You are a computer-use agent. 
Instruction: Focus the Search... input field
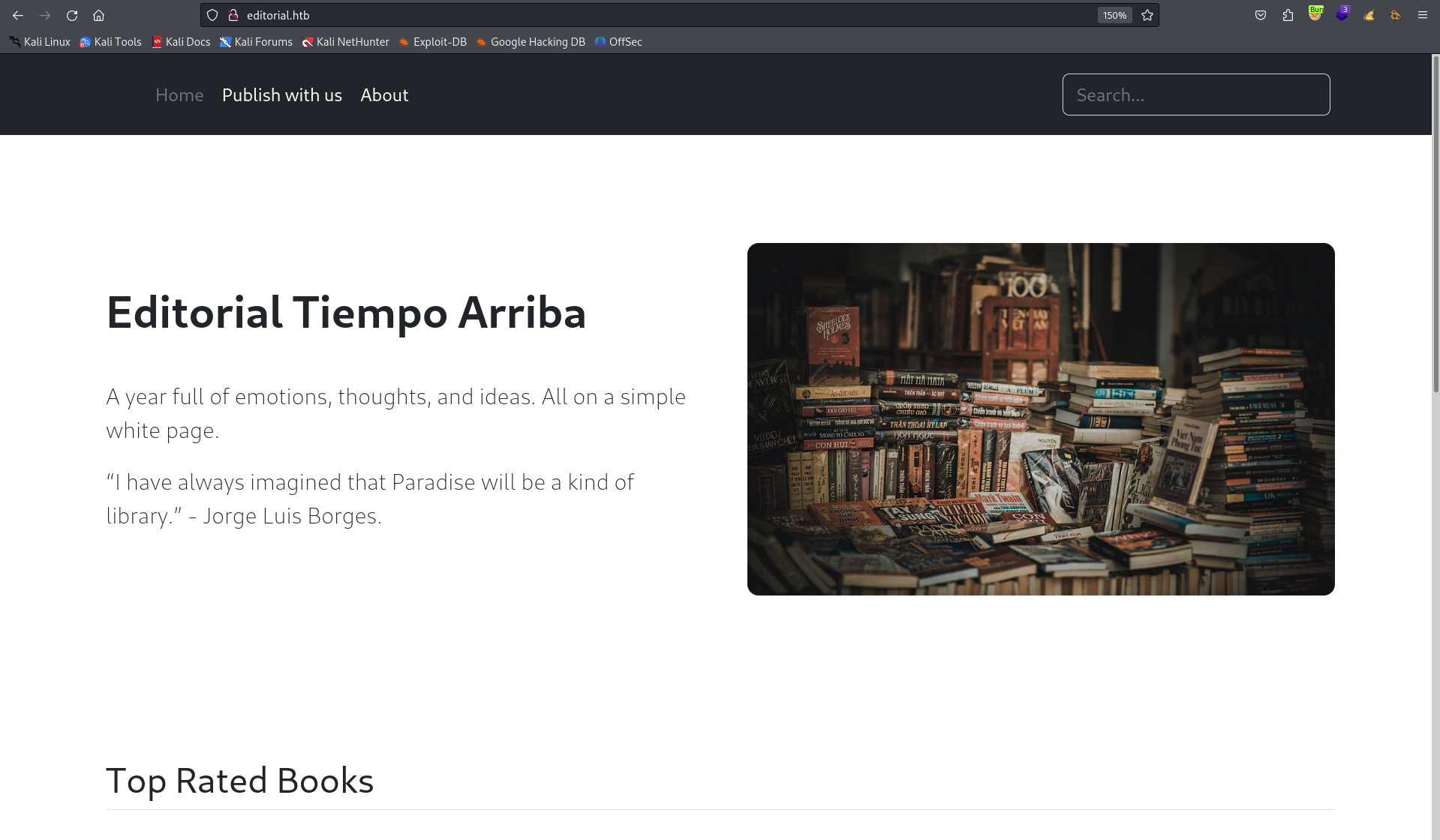pyautogui.click(x=1196, y=94)
